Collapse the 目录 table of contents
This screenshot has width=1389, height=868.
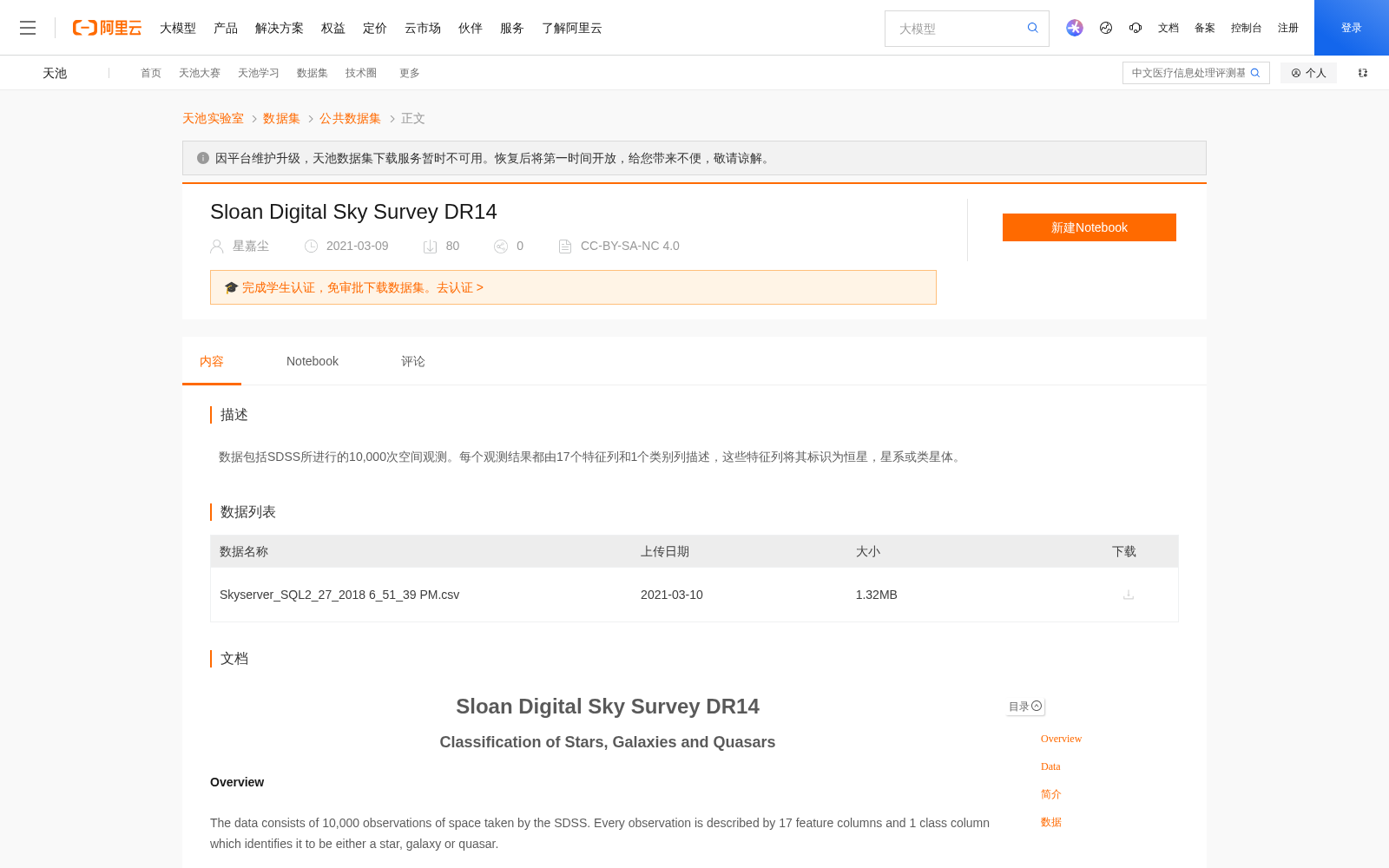tap(1025, 707)
